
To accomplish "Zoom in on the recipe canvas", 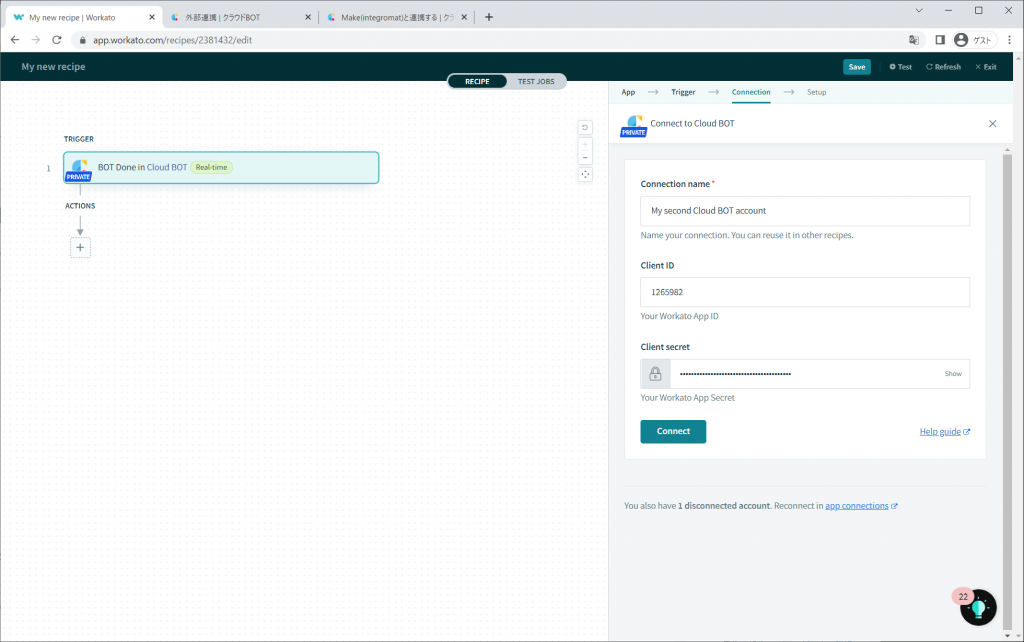I will point(585,144).
